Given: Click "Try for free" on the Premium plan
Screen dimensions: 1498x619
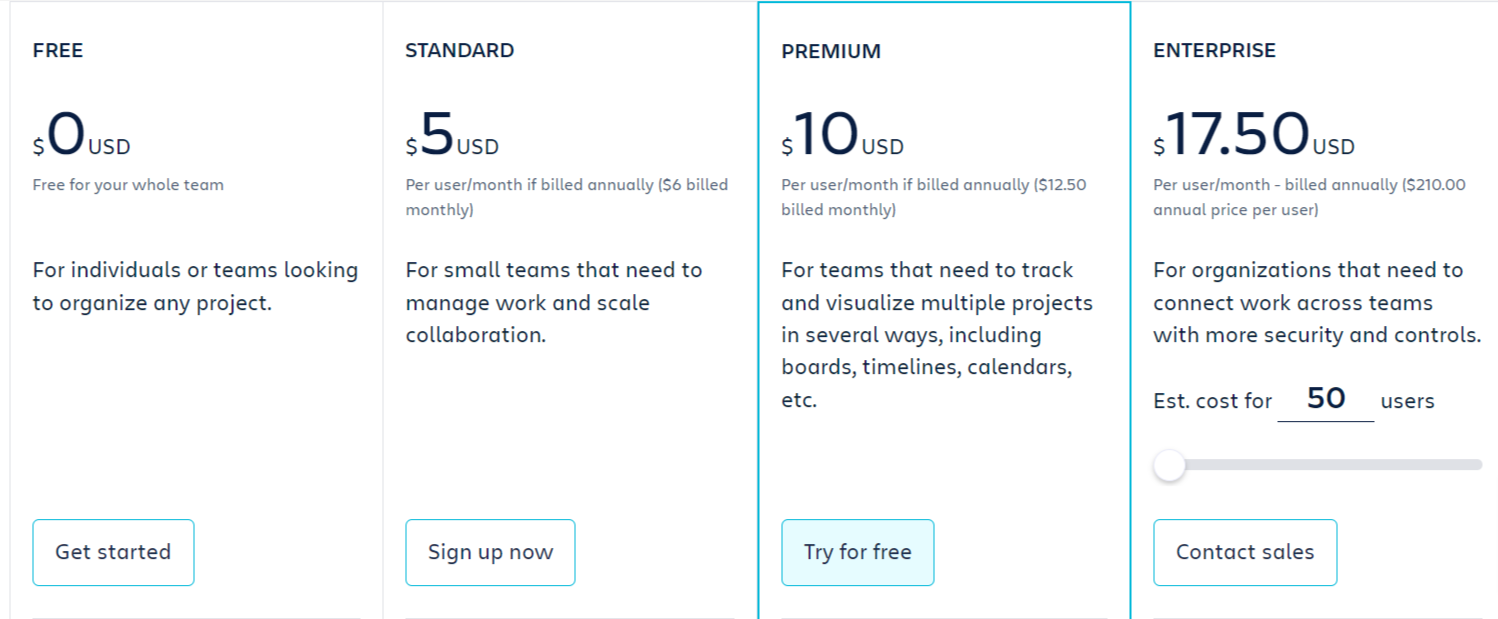Looking at the screenshot, I should pyautogui.click(x=857, y=552).
